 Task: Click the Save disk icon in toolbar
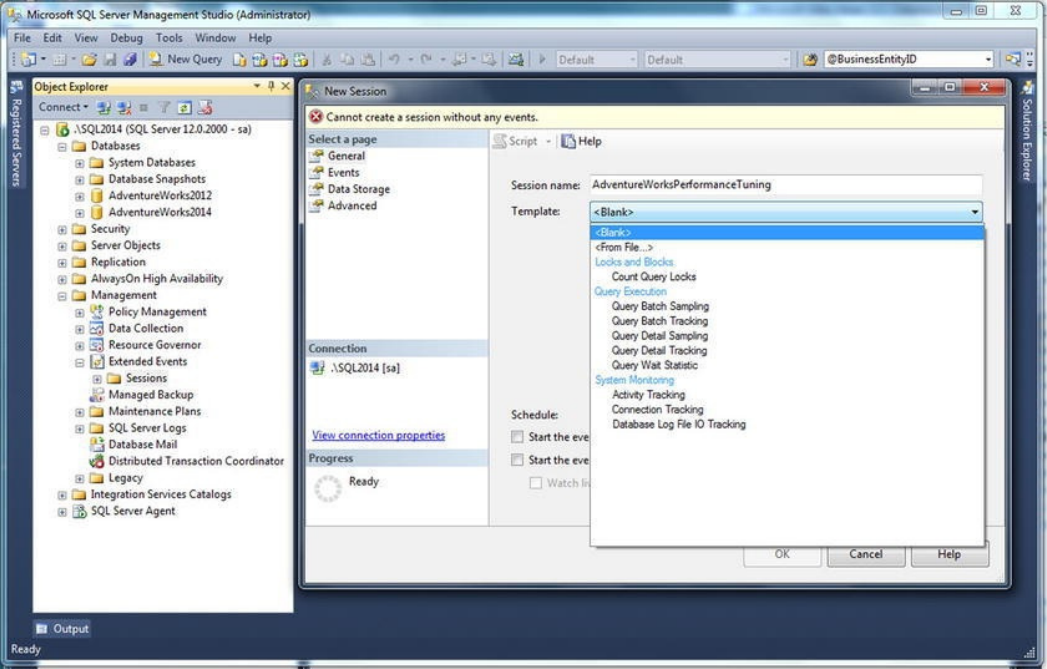coord(110,59)
